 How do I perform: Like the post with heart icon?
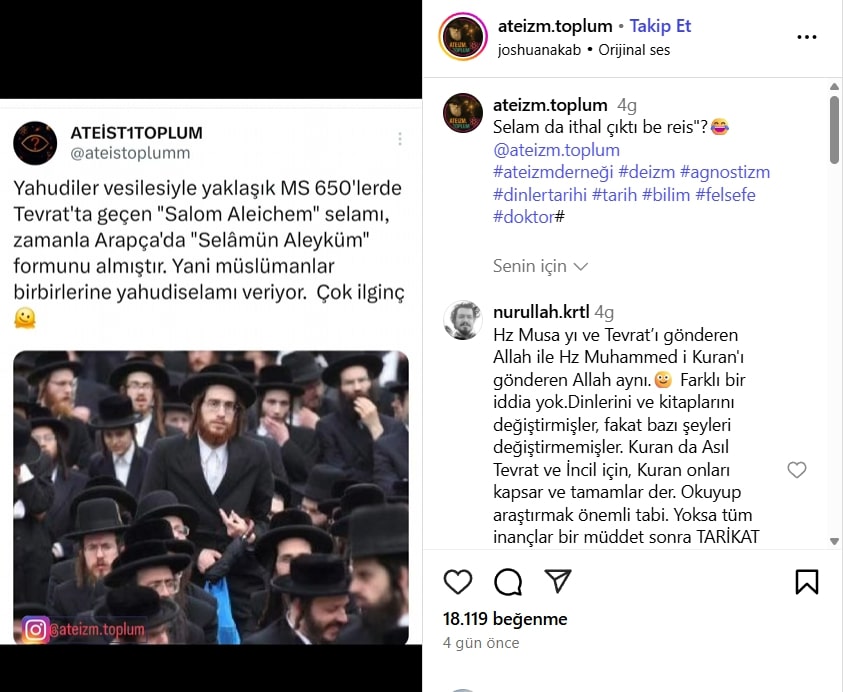point(458,581)
